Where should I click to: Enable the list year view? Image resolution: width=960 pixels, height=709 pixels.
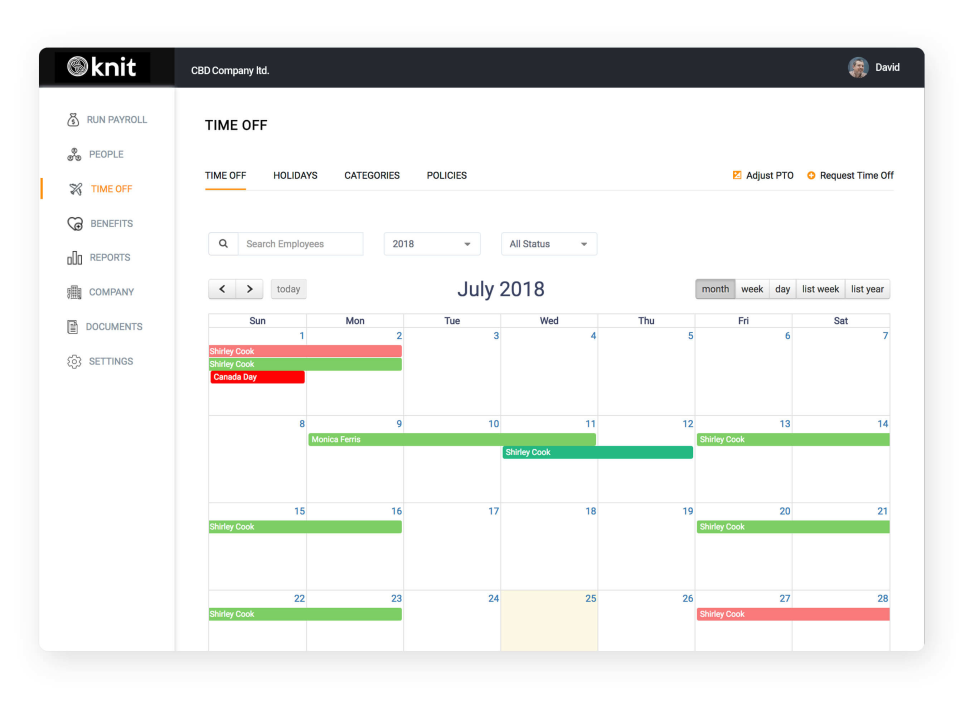click(866, 288)
